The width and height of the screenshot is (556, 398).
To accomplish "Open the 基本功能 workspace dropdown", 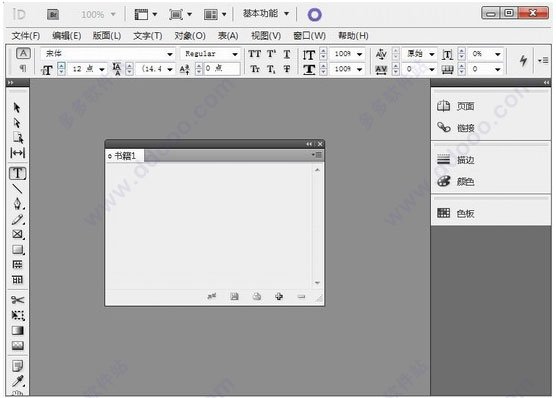I will tap(266, 14).
